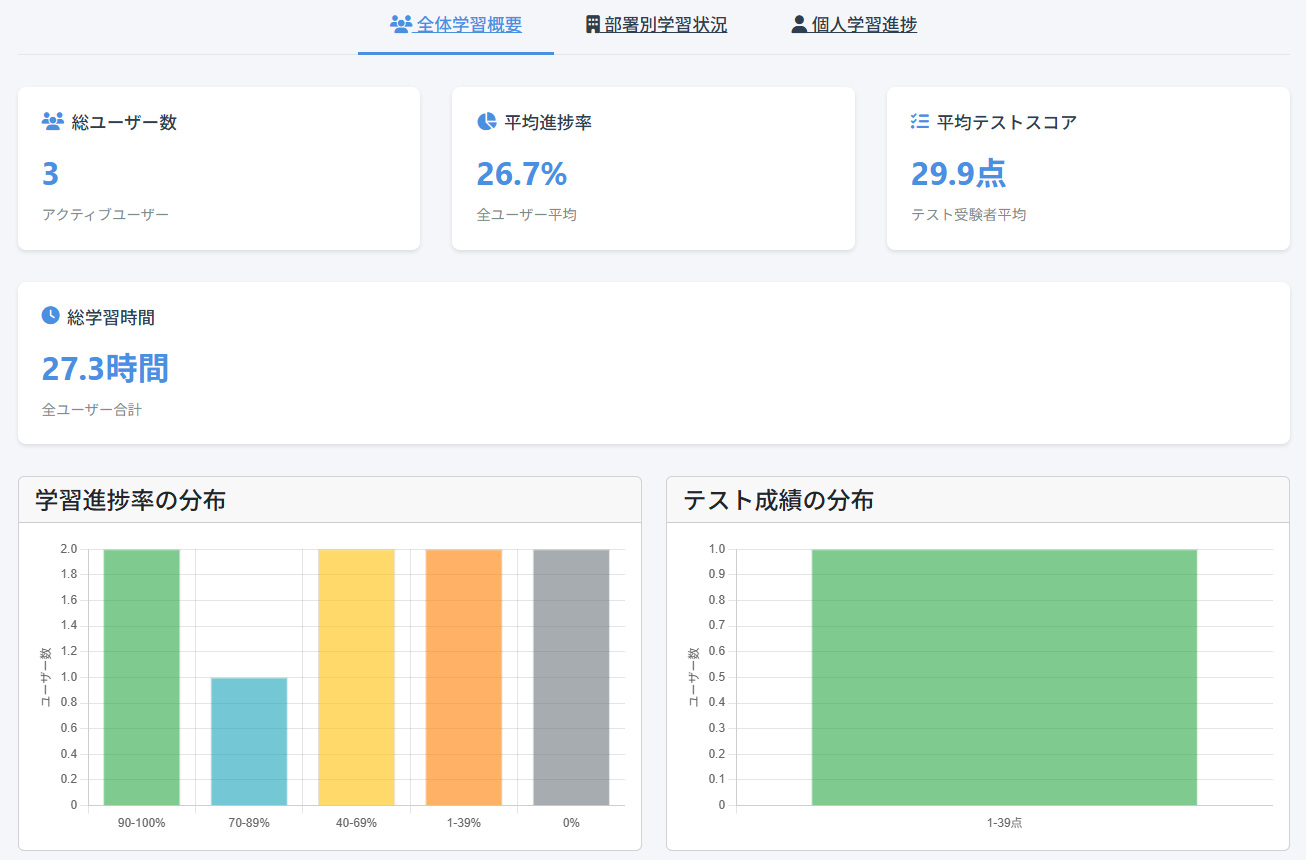Click the 総学習時間 card title
This screenshot has width=1306, height=860.
[111, 318]
